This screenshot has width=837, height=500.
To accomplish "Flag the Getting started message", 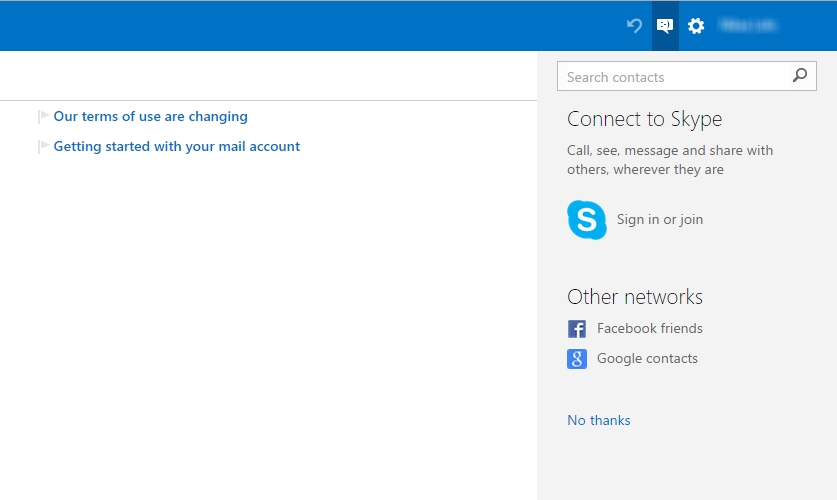I will pyautogui.click(x=43, y=147).
